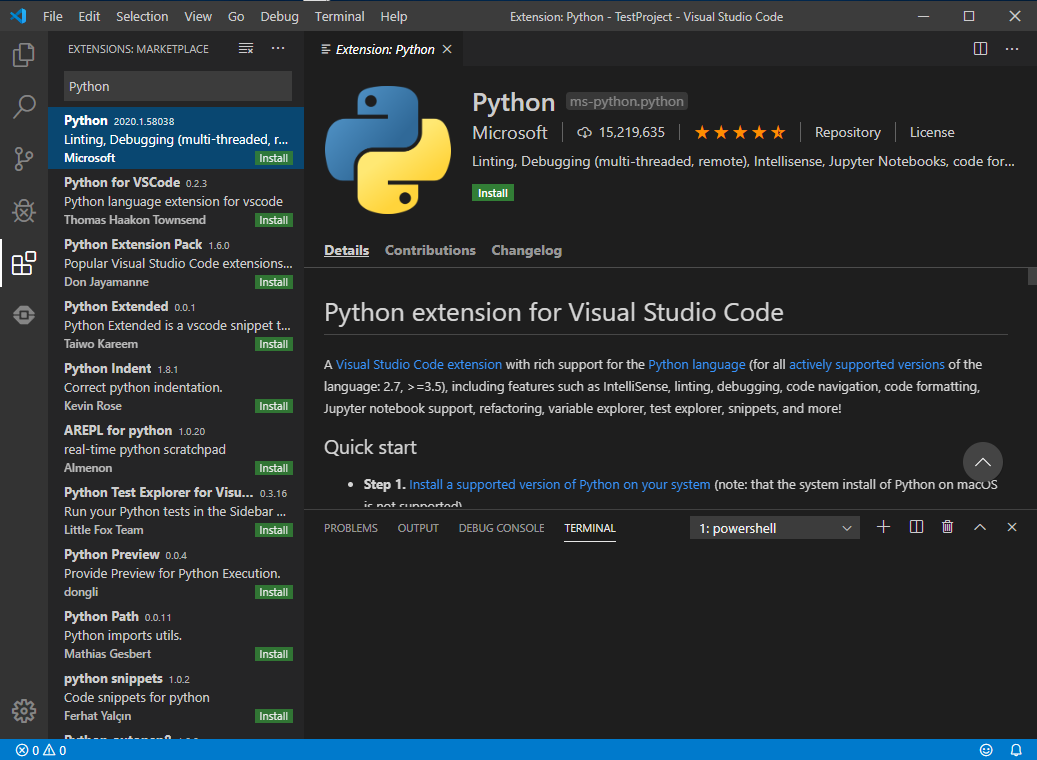
Task: Switch to the Problems panel tab
Action: (351, 528)
